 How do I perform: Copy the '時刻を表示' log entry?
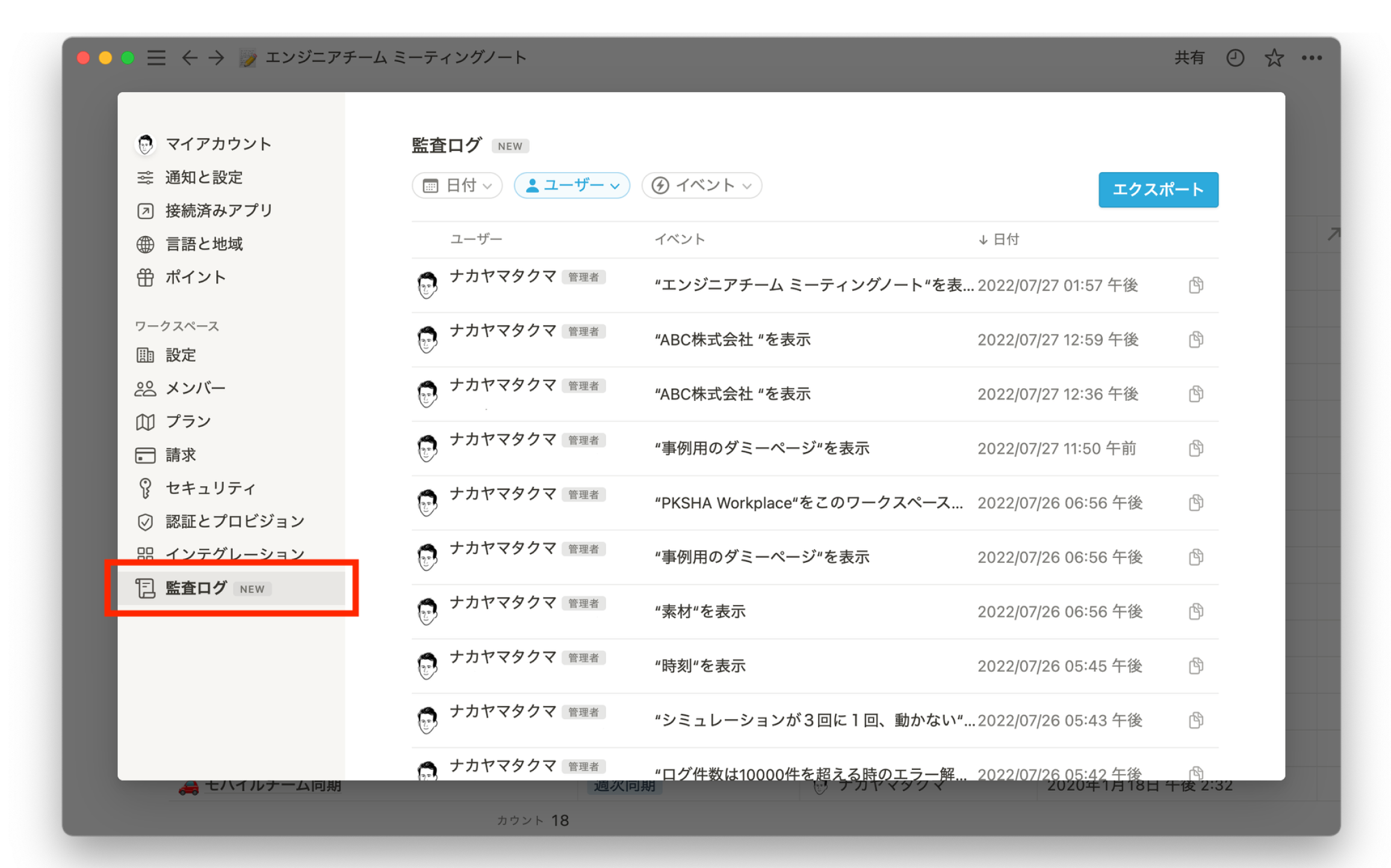click(x=1195, y=666)
